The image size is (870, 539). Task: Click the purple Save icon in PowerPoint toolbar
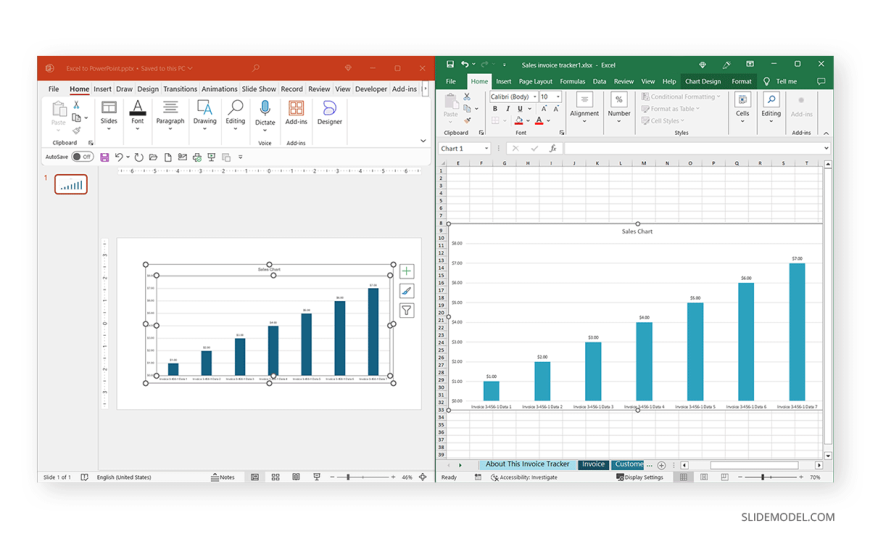point(104,157)
